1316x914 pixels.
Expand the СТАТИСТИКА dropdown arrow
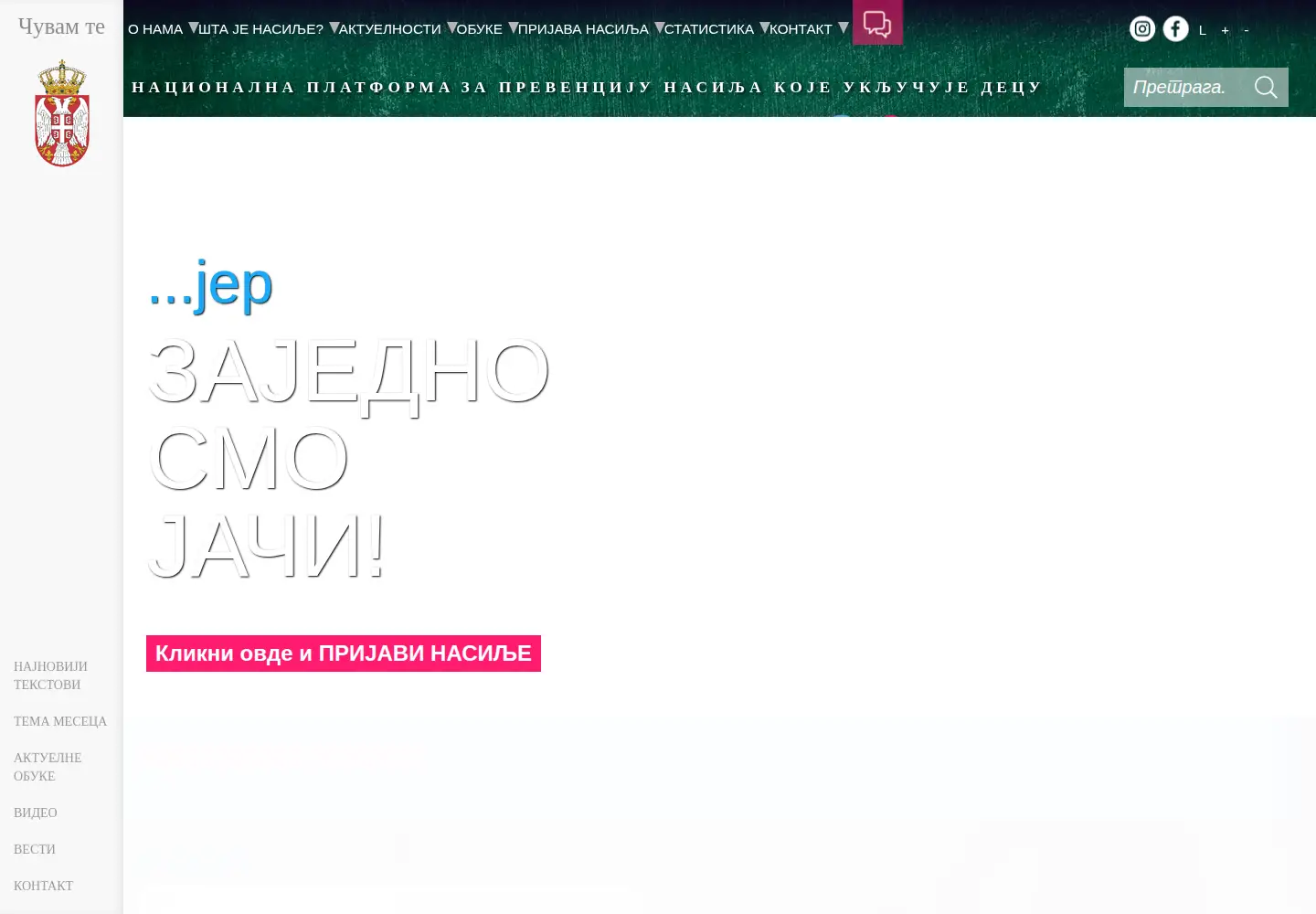764,28
